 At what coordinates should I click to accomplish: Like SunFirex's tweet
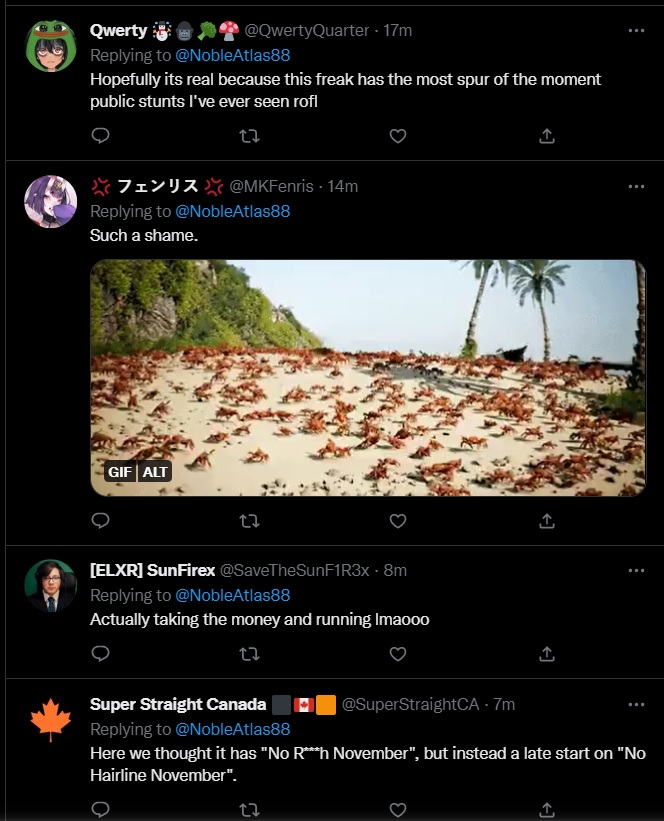[x=398, y=654]
